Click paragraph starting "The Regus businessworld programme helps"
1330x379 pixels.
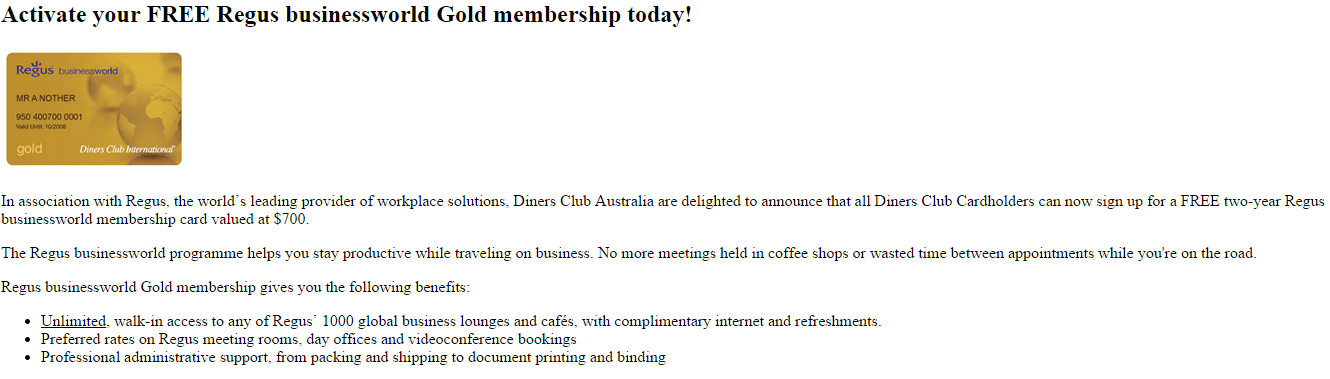(629, 254)
